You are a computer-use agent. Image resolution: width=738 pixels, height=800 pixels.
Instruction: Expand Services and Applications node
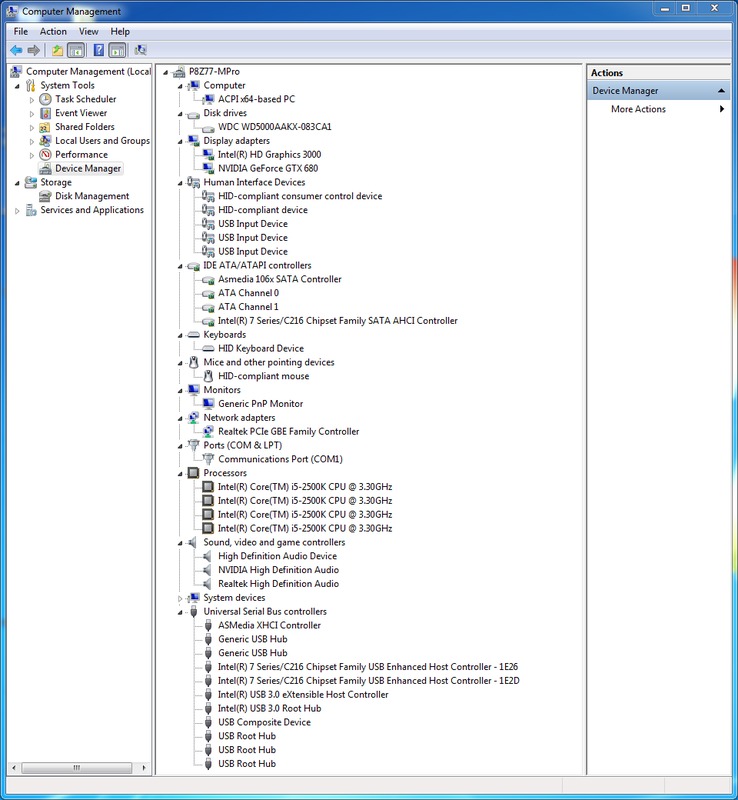tap(17, 211)
